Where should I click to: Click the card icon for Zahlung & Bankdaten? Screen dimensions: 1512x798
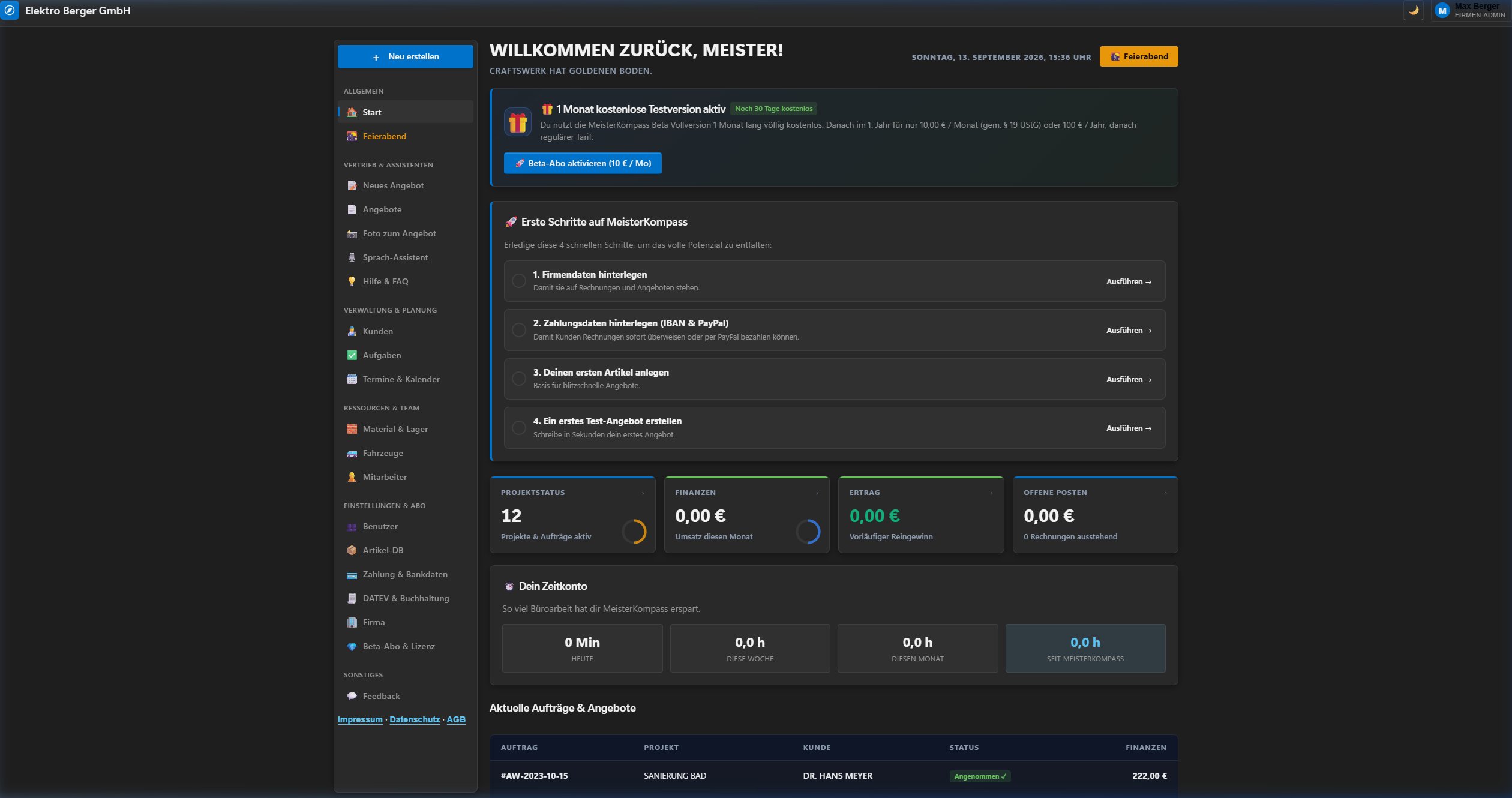coord(352,574)
